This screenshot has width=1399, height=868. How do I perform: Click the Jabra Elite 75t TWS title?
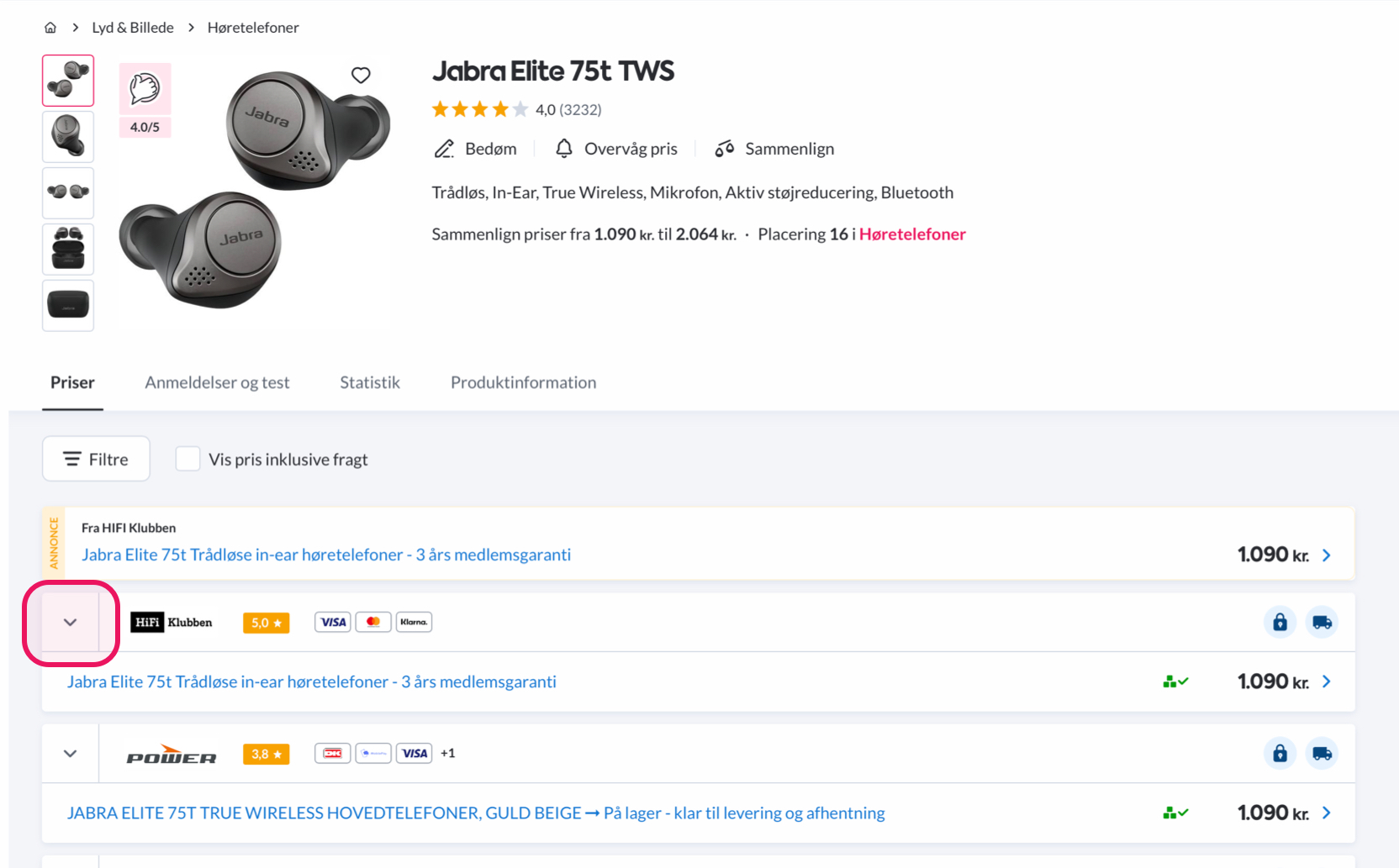click(x=553, y=71)
